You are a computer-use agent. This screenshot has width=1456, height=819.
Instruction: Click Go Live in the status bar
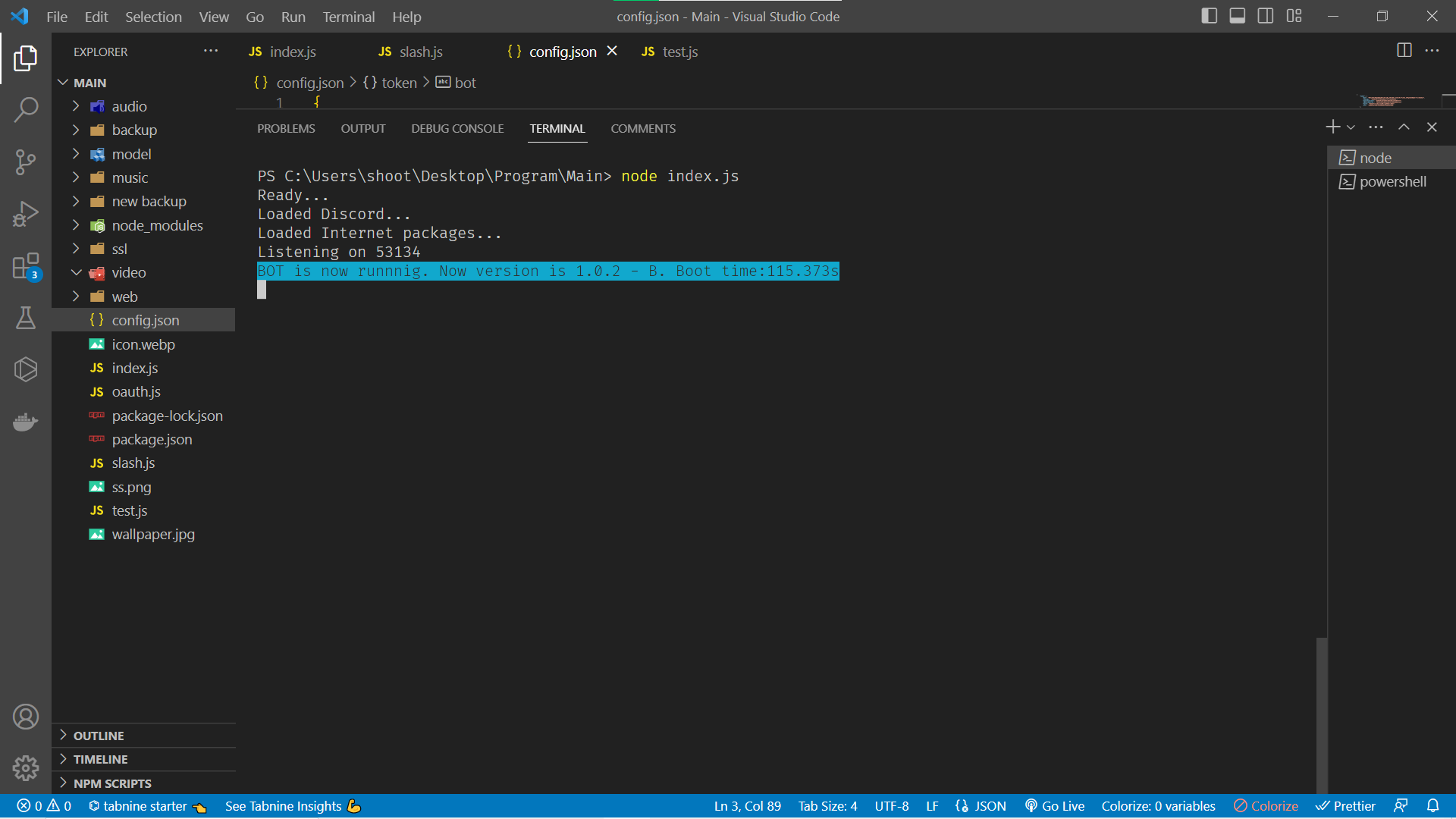(1055, 806)
